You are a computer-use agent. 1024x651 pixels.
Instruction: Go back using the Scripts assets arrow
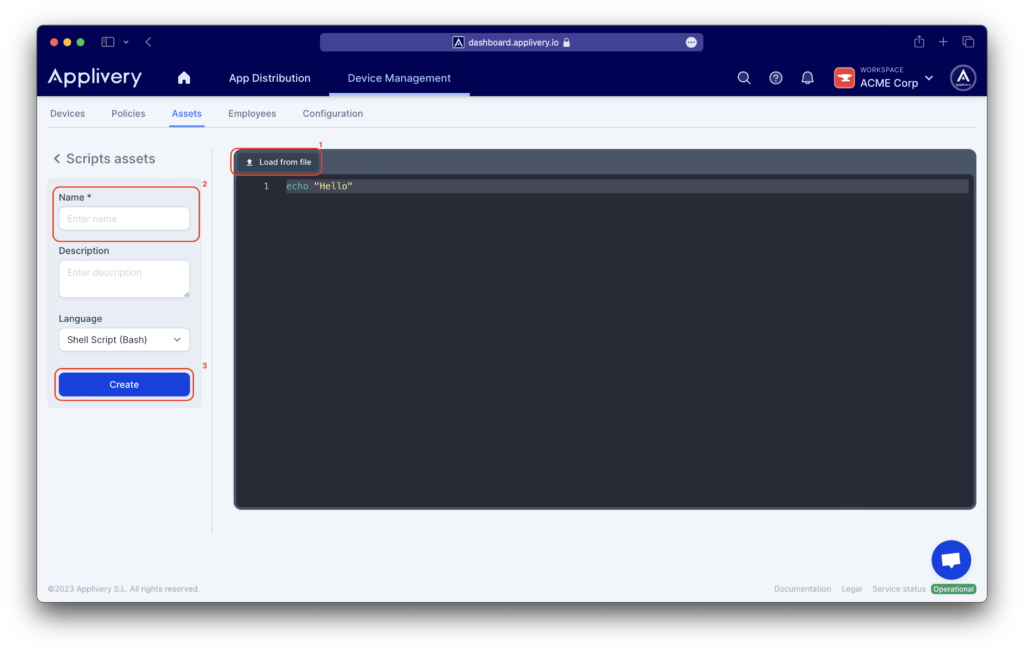coord(57,159)
